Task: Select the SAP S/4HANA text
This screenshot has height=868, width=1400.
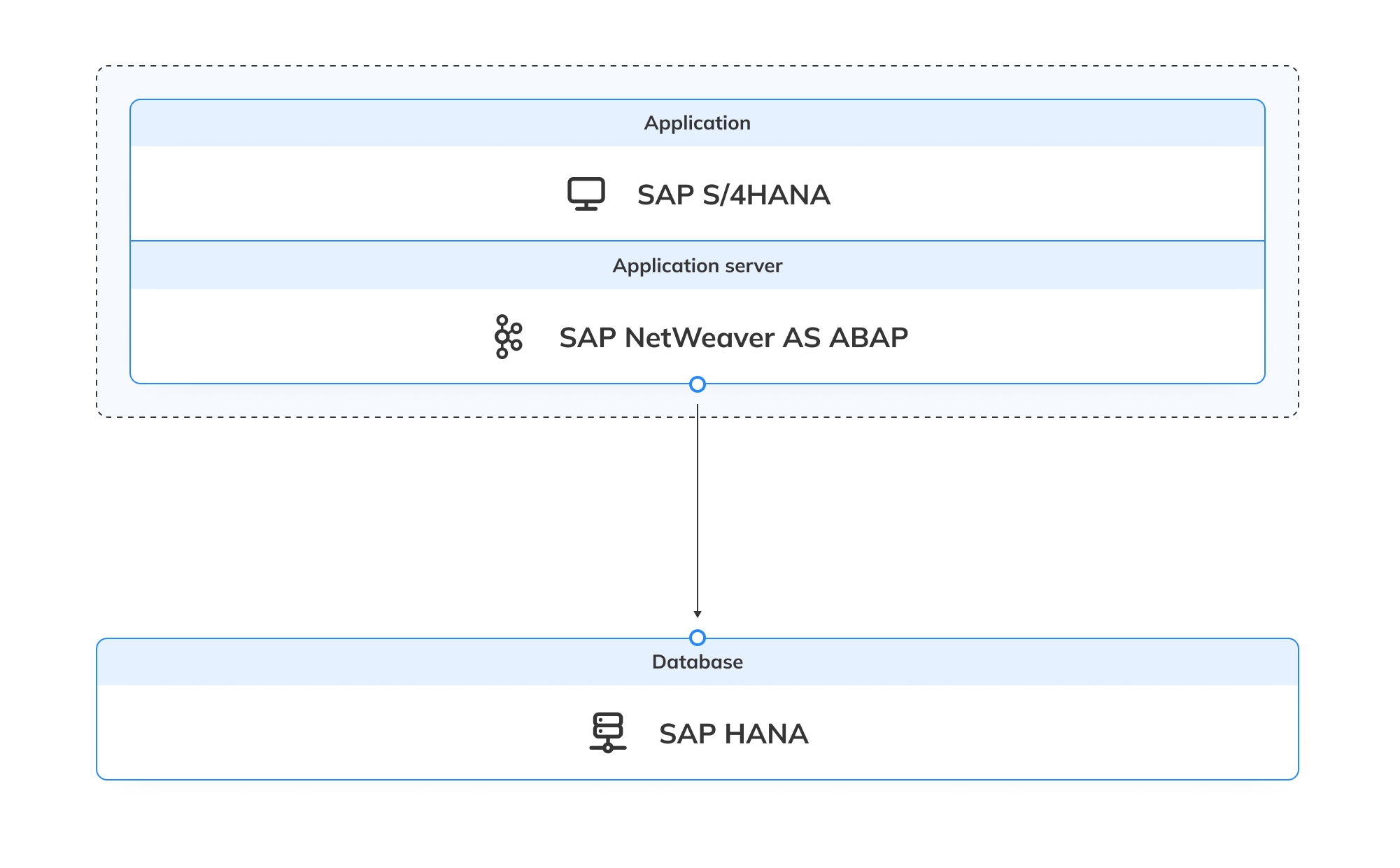Action: pyautogui.click(x=734, y=195)
